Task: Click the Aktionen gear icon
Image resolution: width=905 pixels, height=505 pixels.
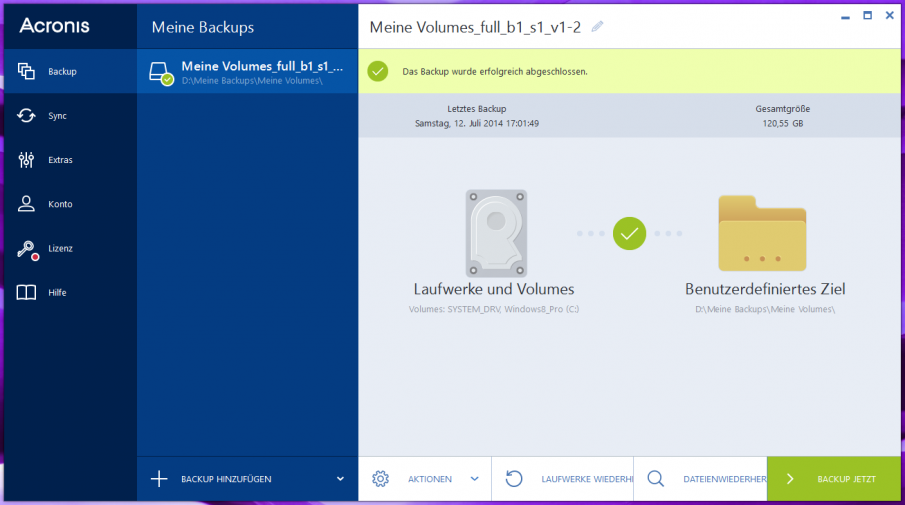Action: [x=380, y=479]
